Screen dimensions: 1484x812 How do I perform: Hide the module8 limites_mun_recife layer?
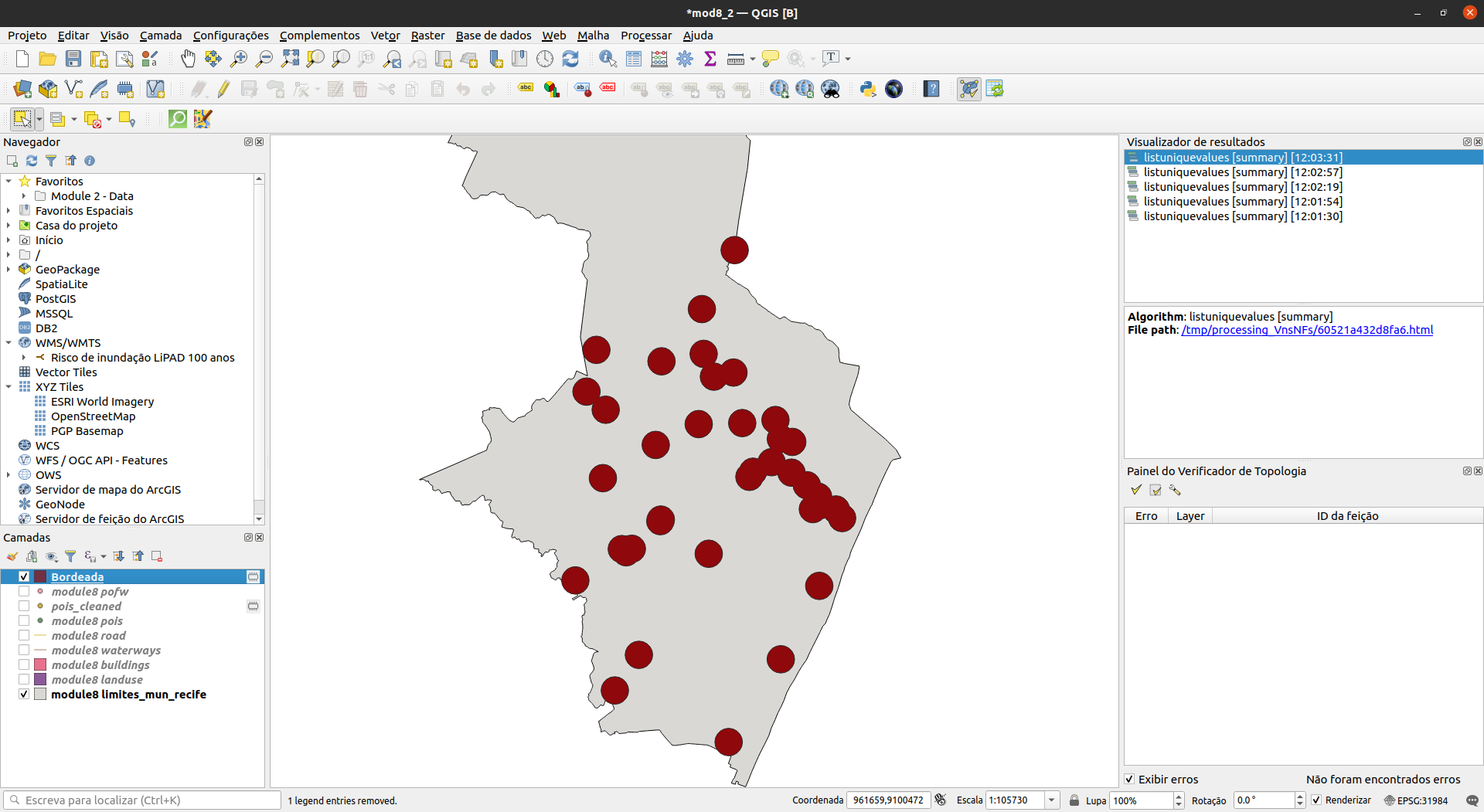coord(24,695)
